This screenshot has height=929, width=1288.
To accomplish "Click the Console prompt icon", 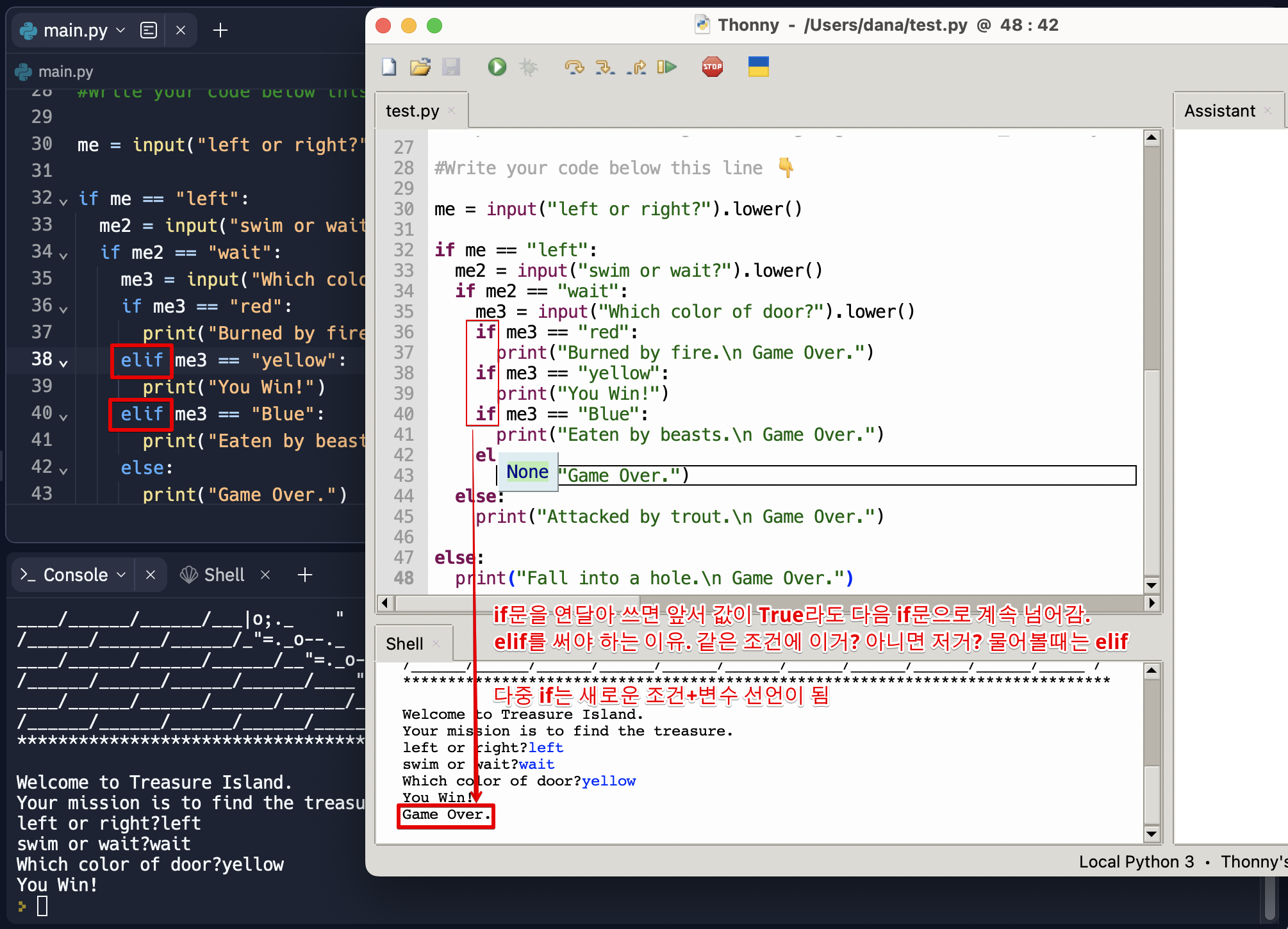I will [x=28, y=575].
